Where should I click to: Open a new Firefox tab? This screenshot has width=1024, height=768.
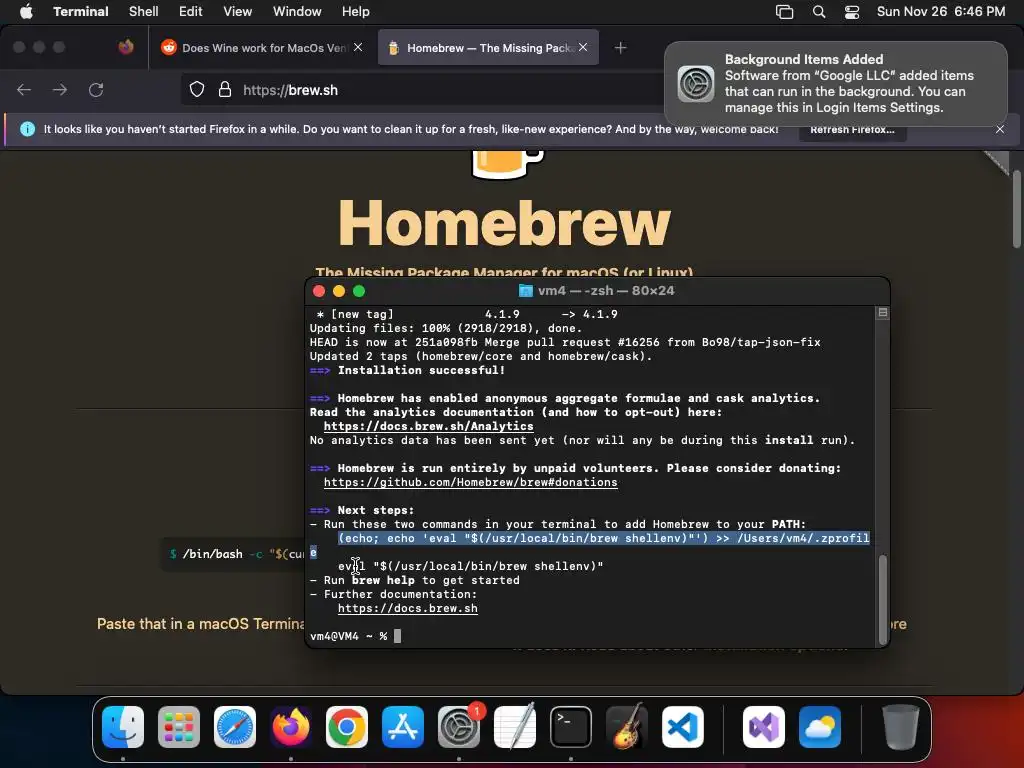tap(620, 48)
